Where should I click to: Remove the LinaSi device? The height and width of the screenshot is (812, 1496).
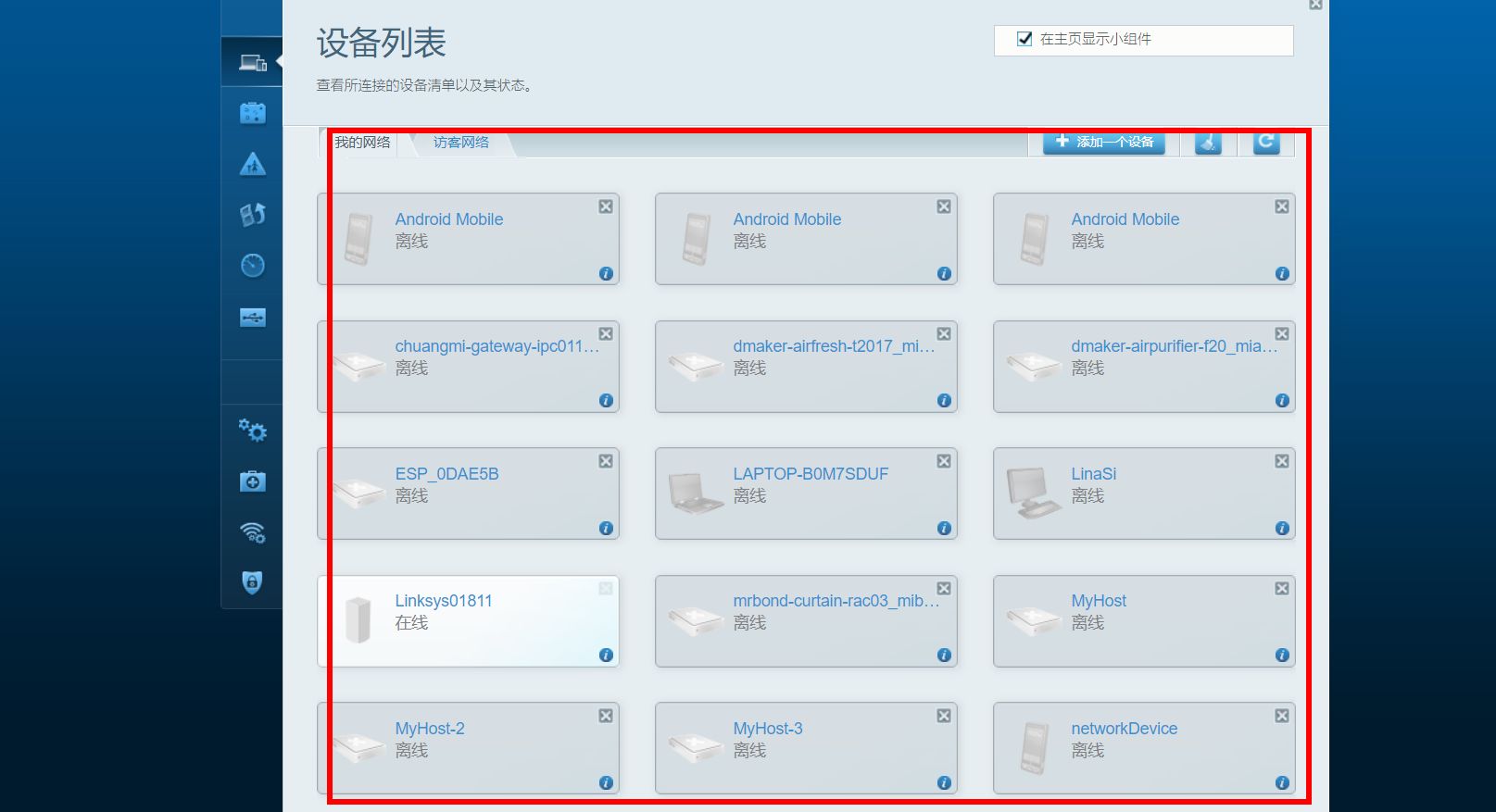tap(1282, 461)
